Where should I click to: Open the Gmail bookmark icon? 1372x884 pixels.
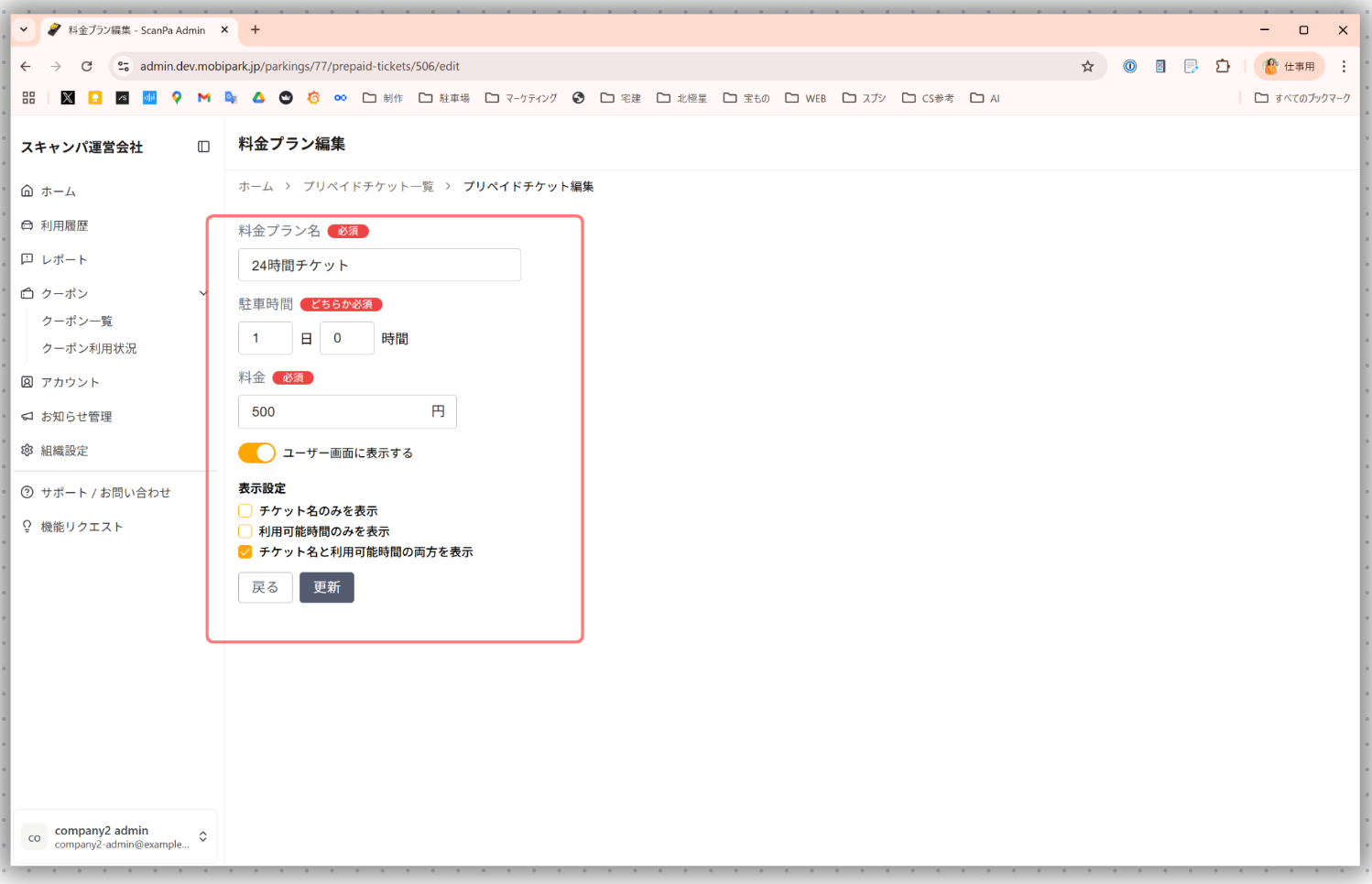(x=204, y=98)
